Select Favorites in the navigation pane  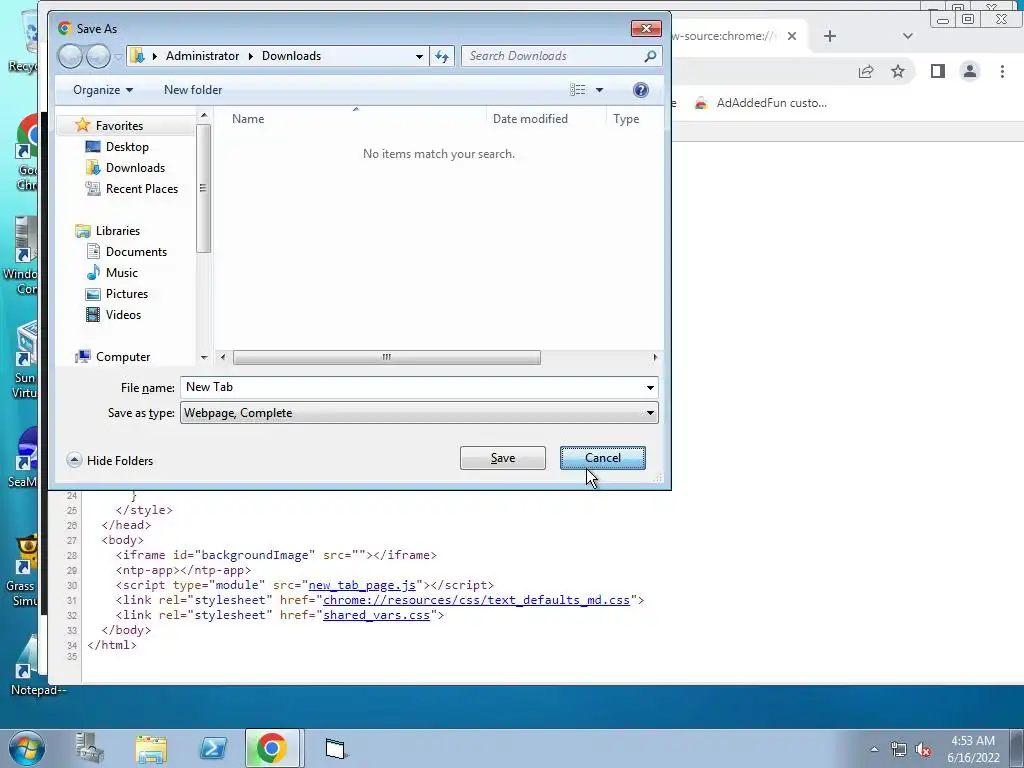(x=119, y=125)
